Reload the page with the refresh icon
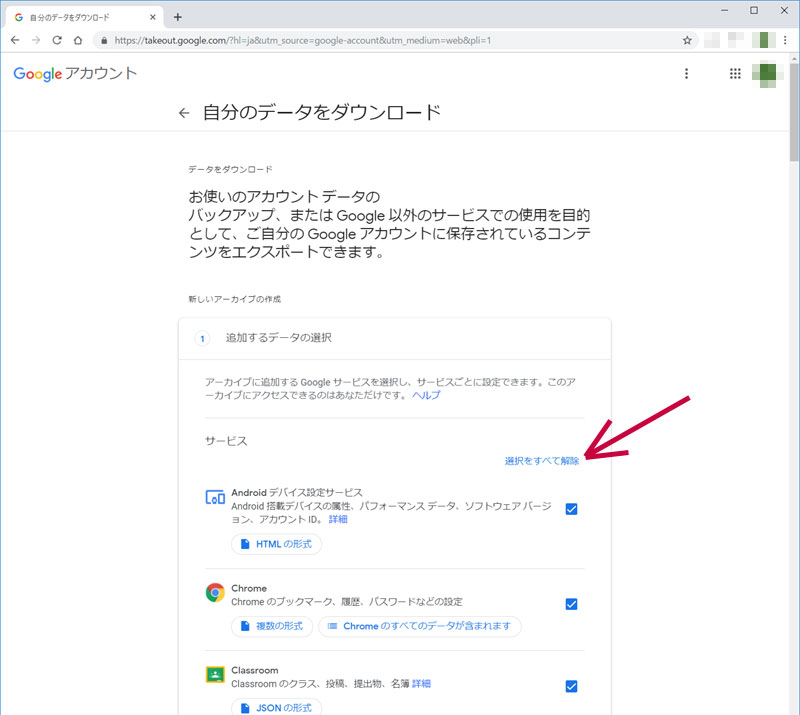Viewport: 800px width, 715px height. 57,40
